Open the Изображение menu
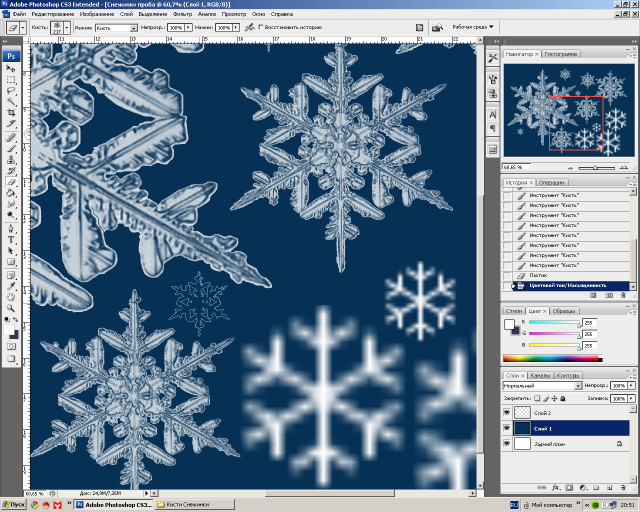Screen dimensions: 640x512 pos(97,14)
